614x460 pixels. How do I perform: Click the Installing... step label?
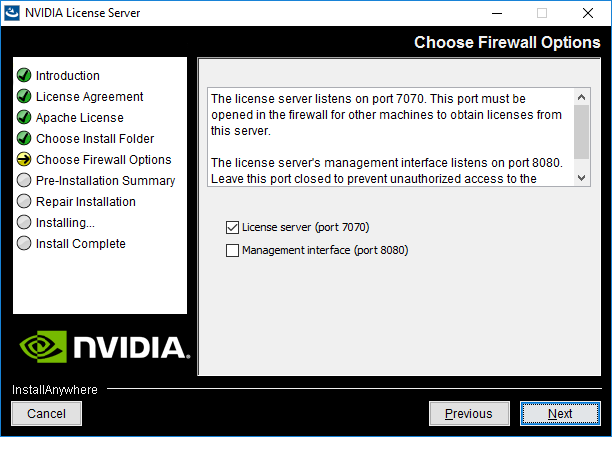pyautogui.click(x=65, y=223)
